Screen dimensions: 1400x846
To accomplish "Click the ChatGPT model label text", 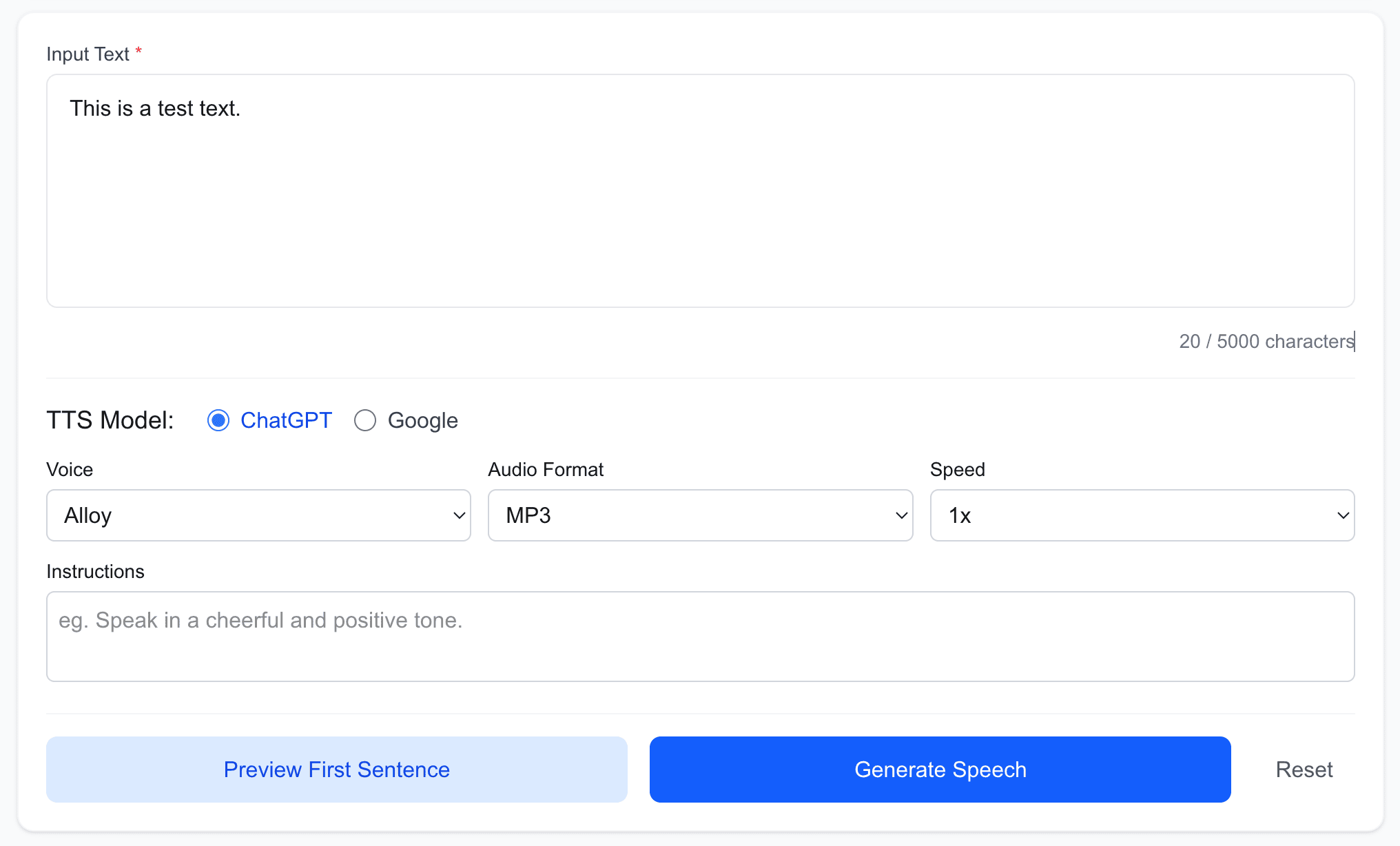I will click(x=286, y=420).
